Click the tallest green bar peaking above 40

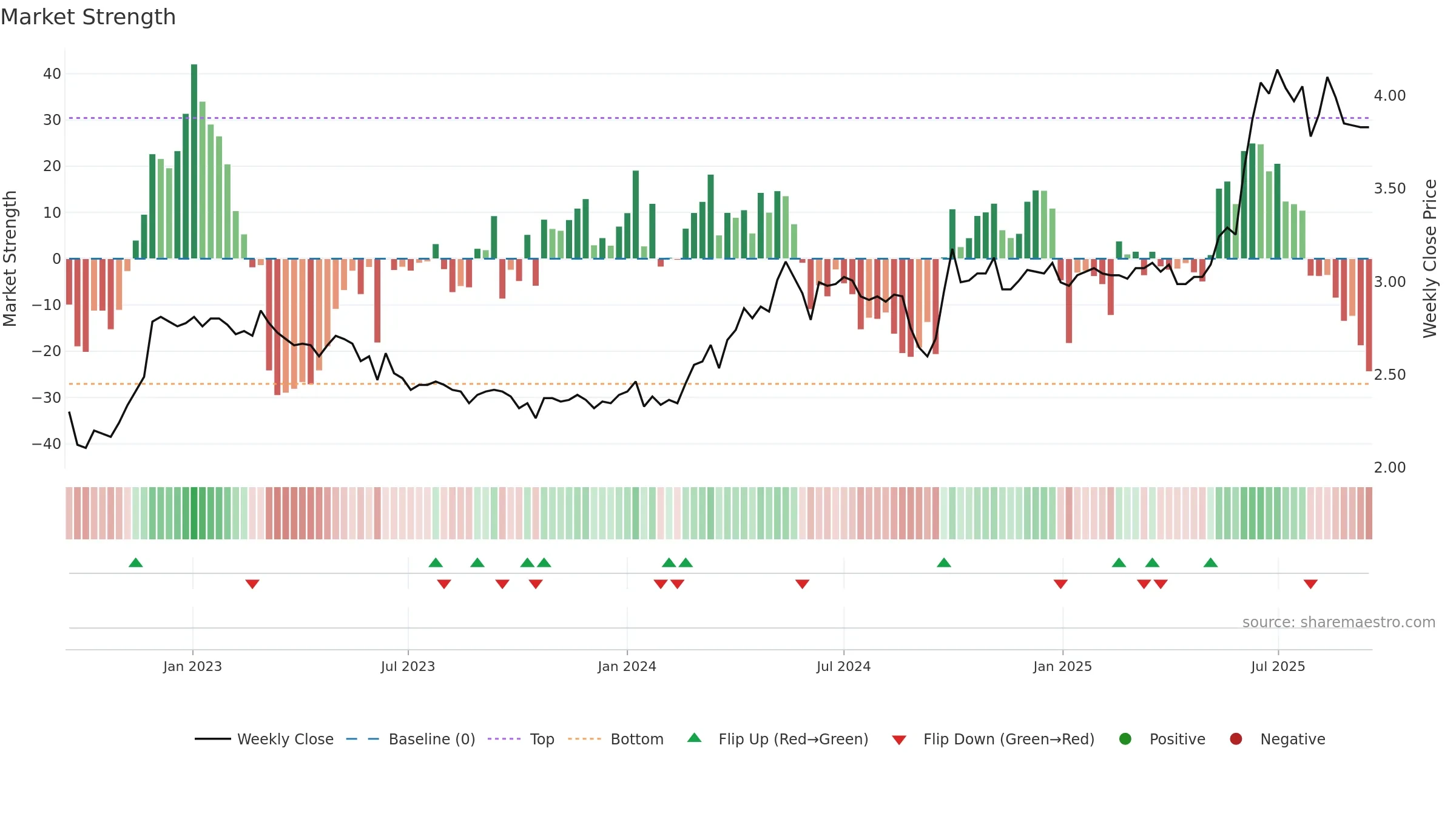(x=194, y=161)
